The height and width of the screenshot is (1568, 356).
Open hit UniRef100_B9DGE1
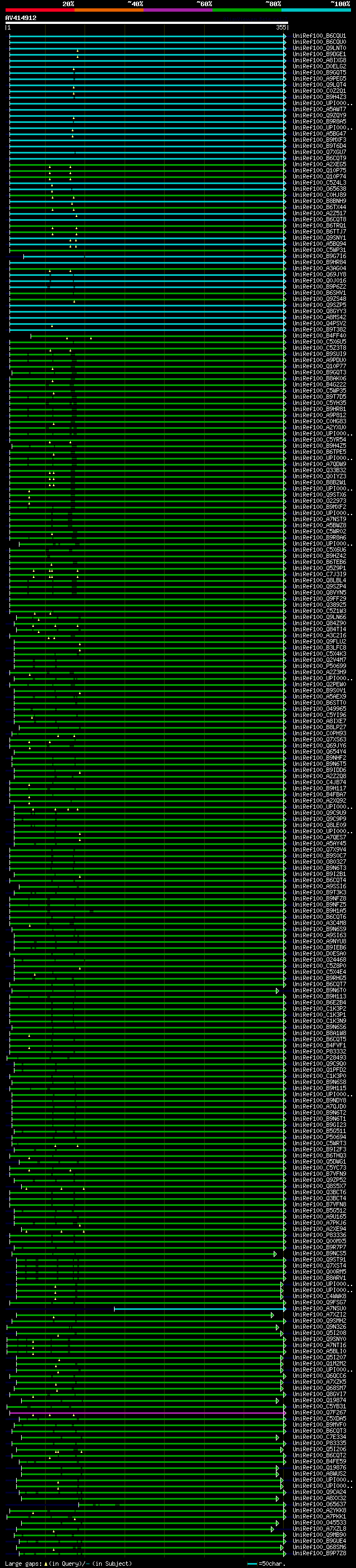click(x=319, y=54)
